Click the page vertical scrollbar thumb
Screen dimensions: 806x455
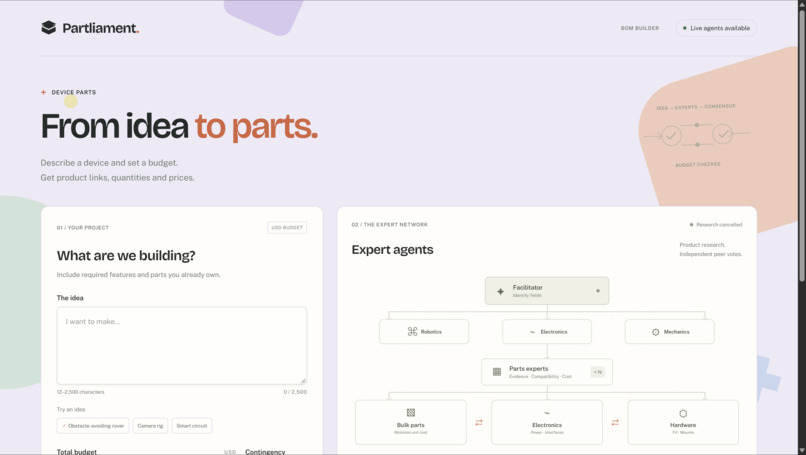[801, 144]
